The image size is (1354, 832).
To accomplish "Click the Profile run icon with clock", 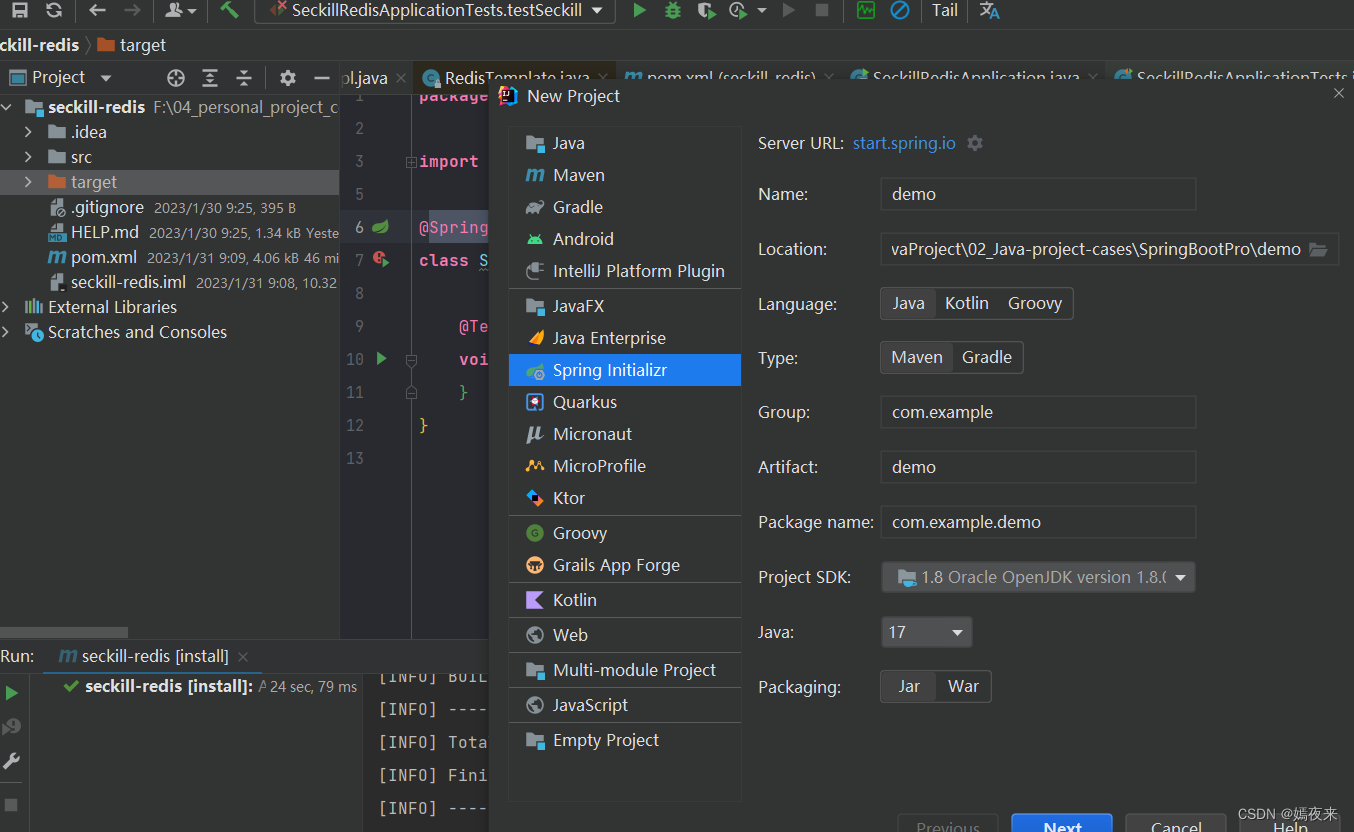I will click(x=738, y=10).
